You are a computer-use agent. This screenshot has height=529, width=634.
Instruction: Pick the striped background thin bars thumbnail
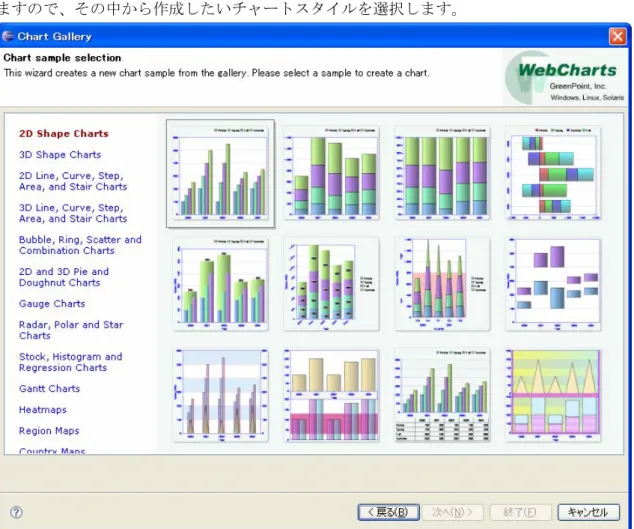point(220,395)
